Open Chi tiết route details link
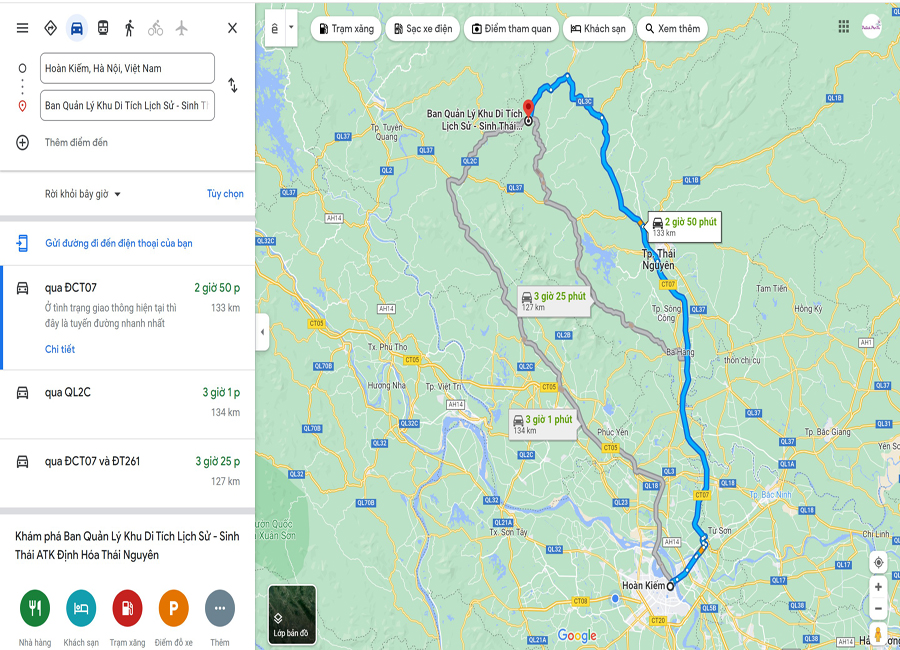Viewport: 900px width, 650px height. [60, 349]
